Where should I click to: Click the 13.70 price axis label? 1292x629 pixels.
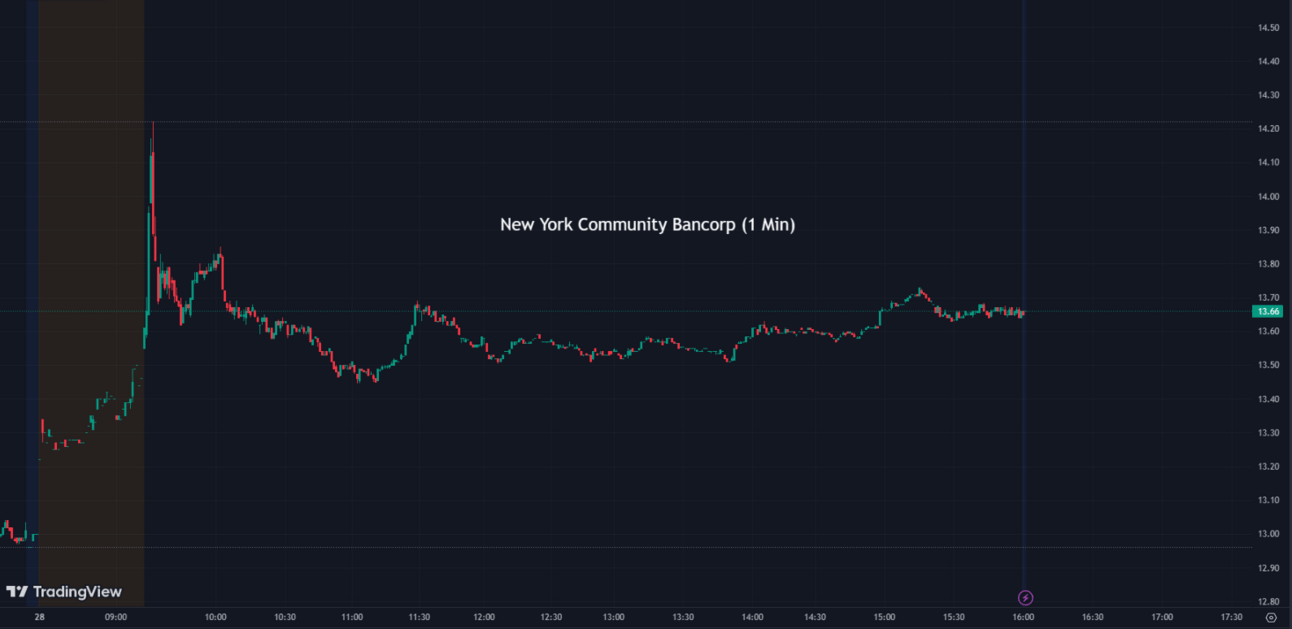tap(1268, 298)
